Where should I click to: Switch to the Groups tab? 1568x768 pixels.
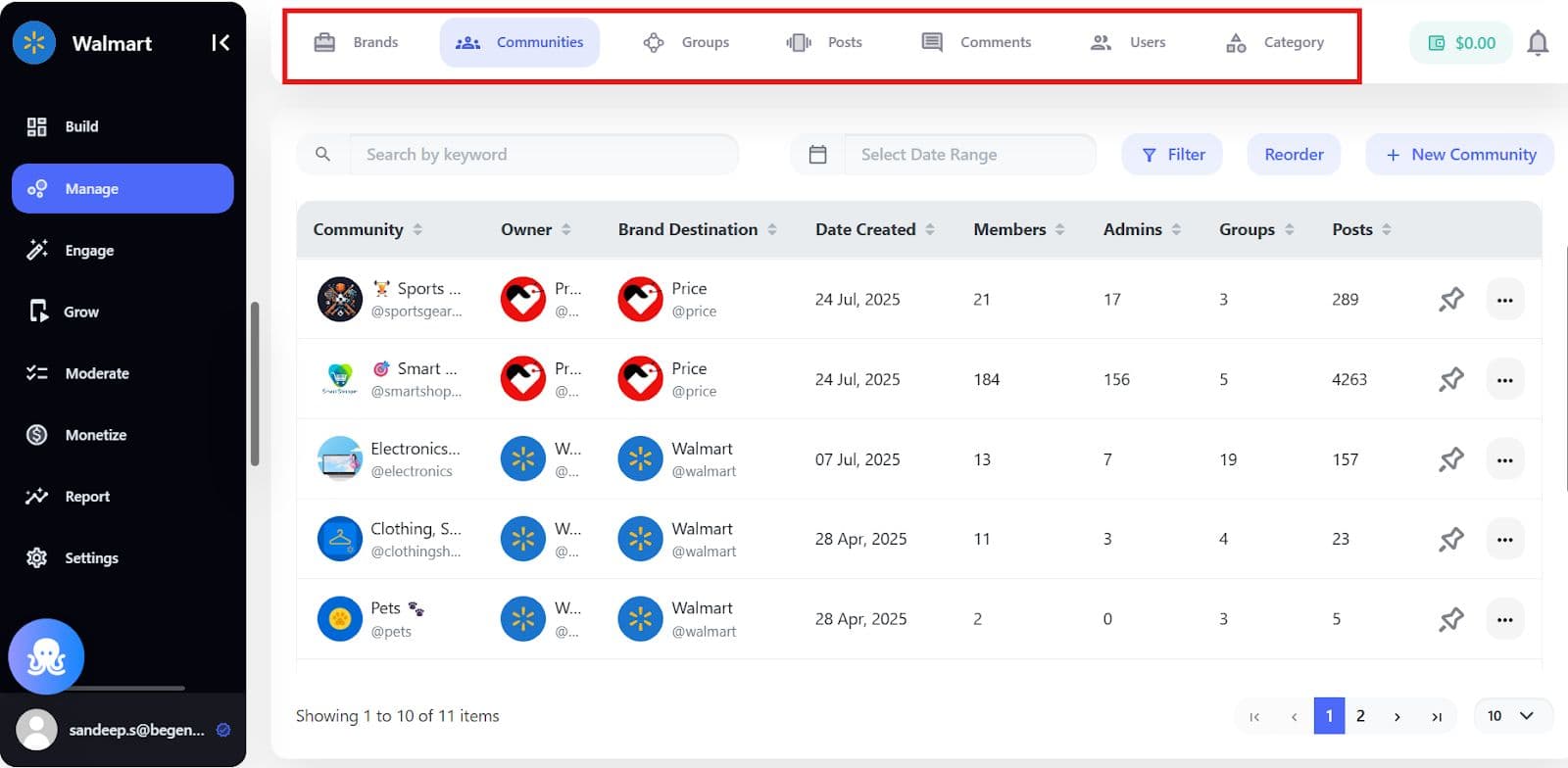[686, 42]
